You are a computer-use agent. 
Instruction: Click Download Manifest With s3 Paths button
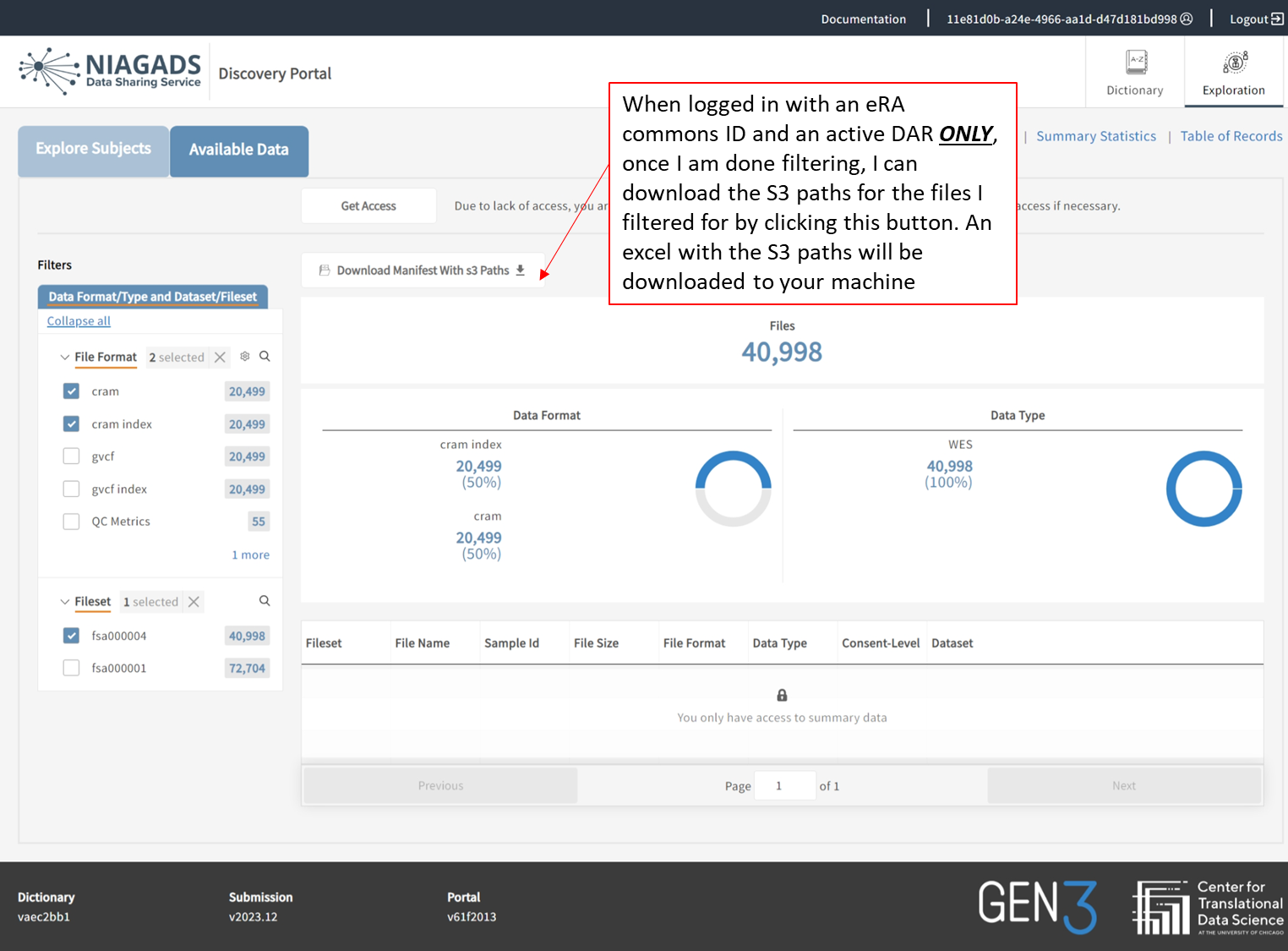pos(423,271)
